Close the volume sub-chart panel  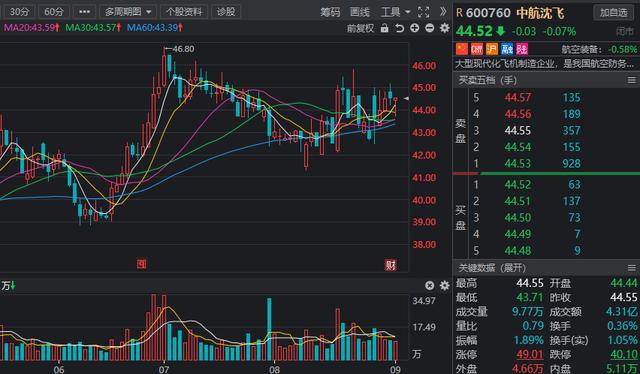(429, 285)
